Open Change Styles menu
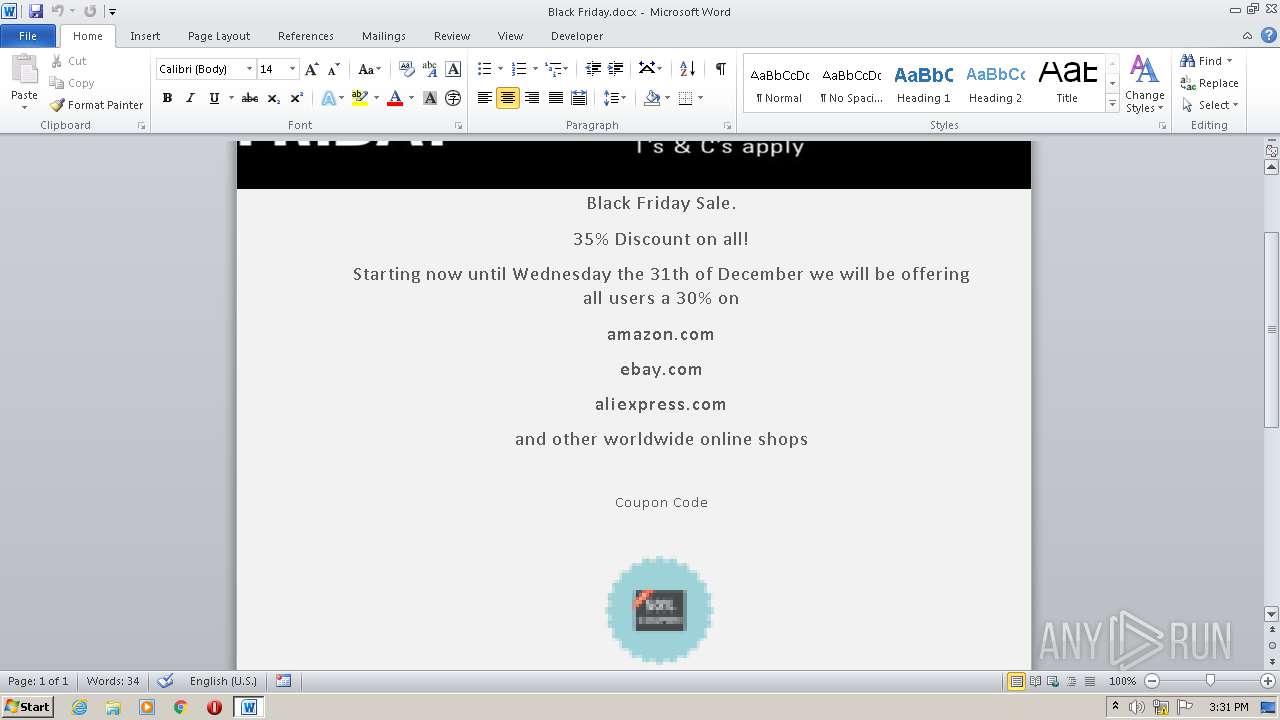 pos(1144,84)
